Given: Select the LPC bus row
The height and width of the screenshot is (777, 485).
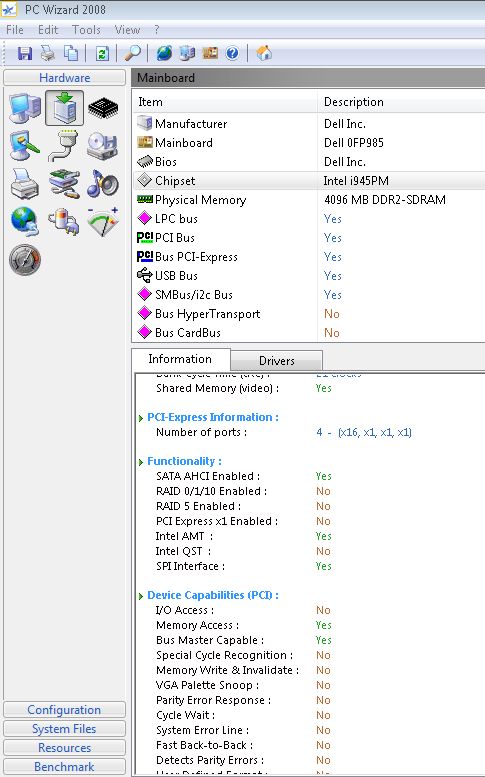Looking at the screenshot, I should tap(309, 219).
